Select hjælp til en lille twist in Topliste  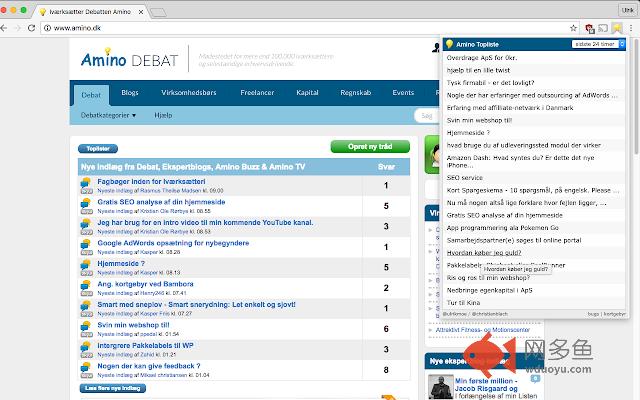pyautogui.click(x=478, y=70)
